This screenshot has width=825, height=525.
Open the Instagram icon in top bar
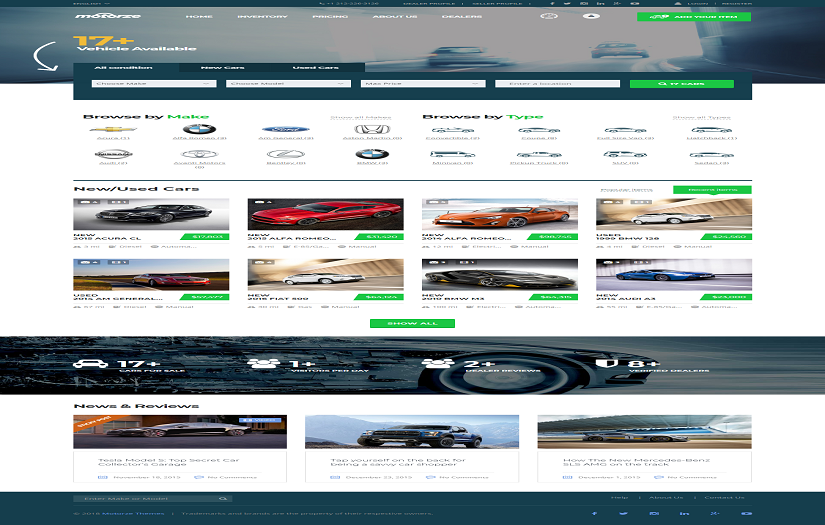[x=584, y=3]
